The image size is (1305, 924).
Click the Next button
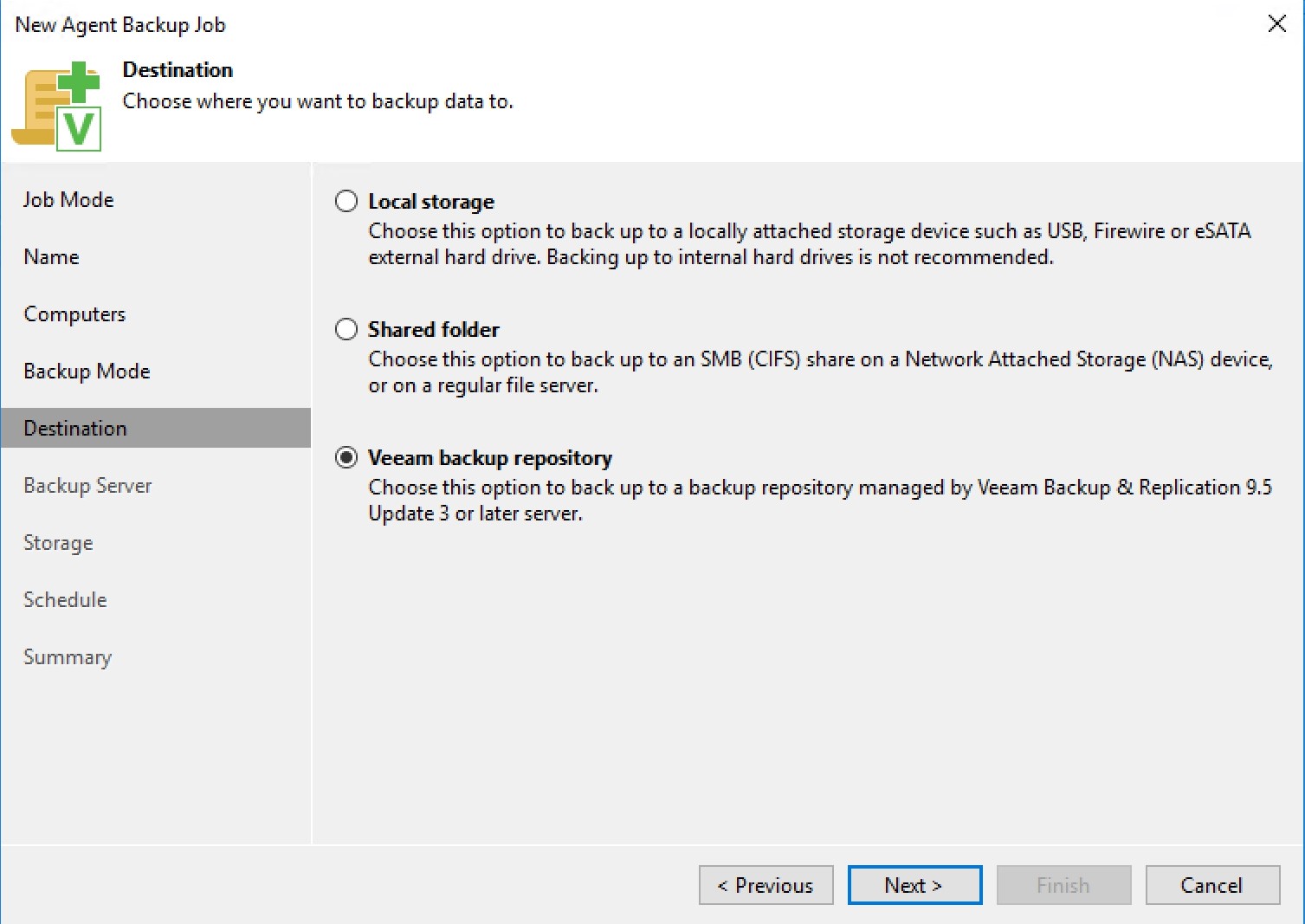(x=914, y=884)
